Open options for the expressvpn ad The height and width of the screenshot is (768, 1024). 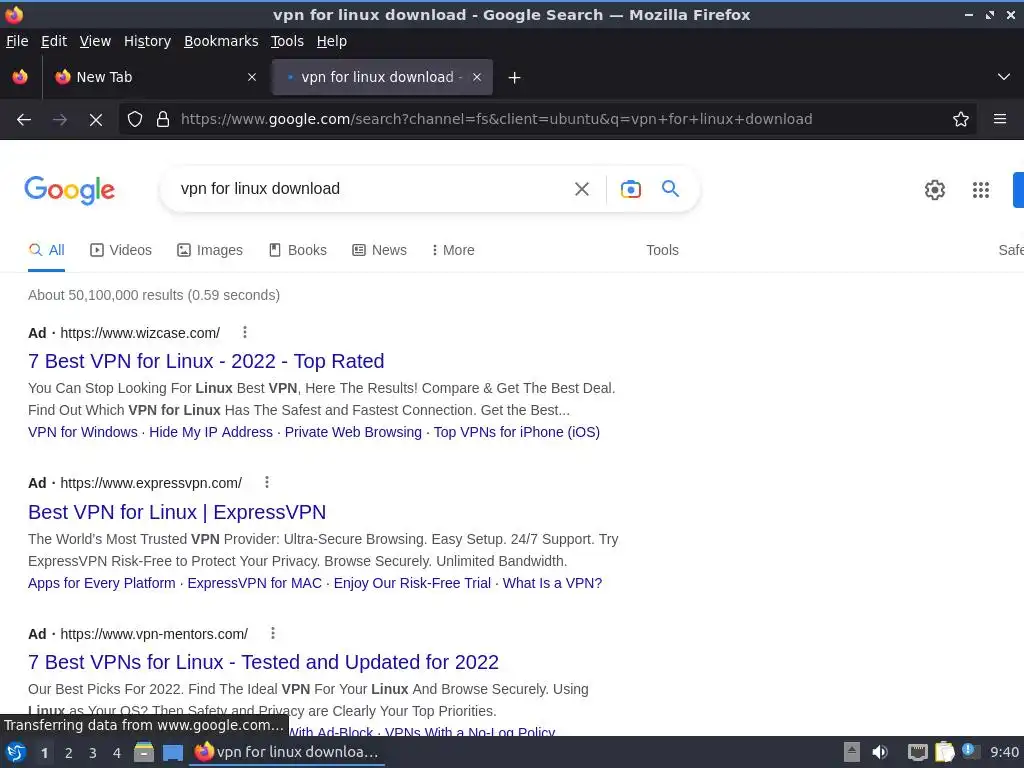266,483
